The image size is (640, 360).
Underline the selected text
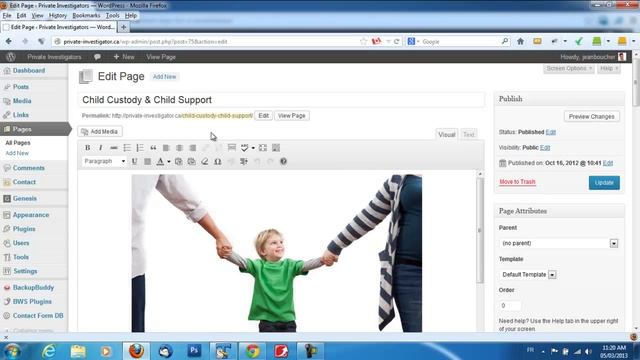click(x=134, y=162)
